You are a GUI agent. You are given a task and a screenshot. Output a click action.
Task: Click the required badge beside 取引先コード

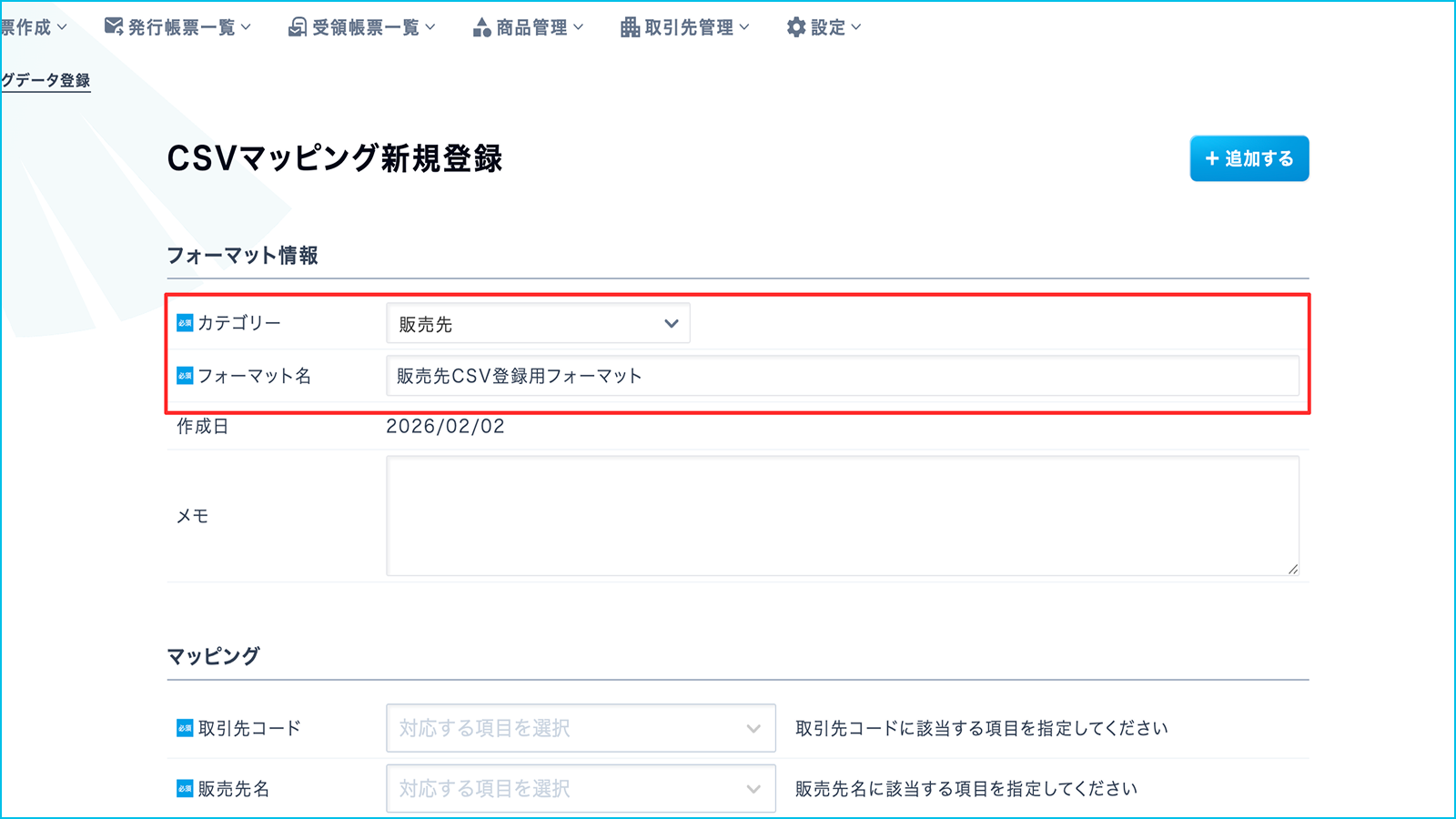pyautogui.click(x=185, y=728)
